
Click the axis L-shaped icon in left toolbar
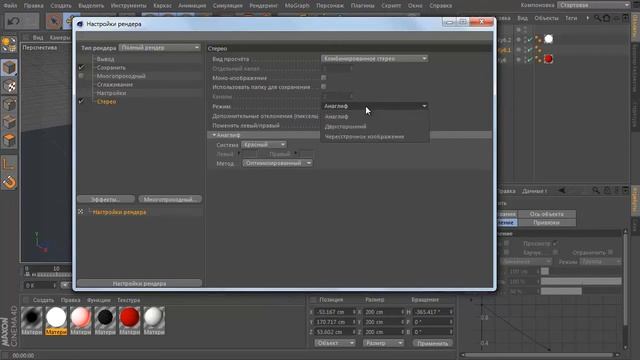click(9, 164)
